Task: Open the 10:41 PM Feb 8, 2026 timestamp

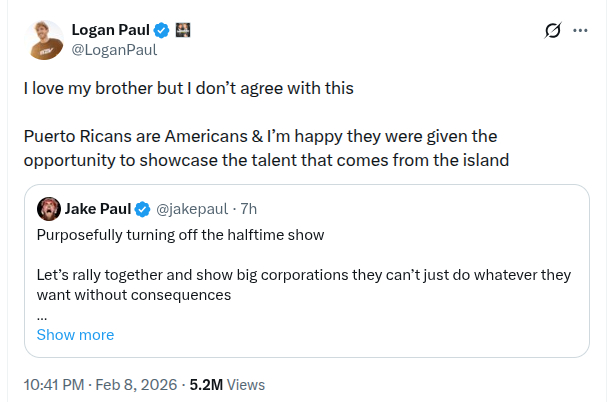Action: pos(100,384)
